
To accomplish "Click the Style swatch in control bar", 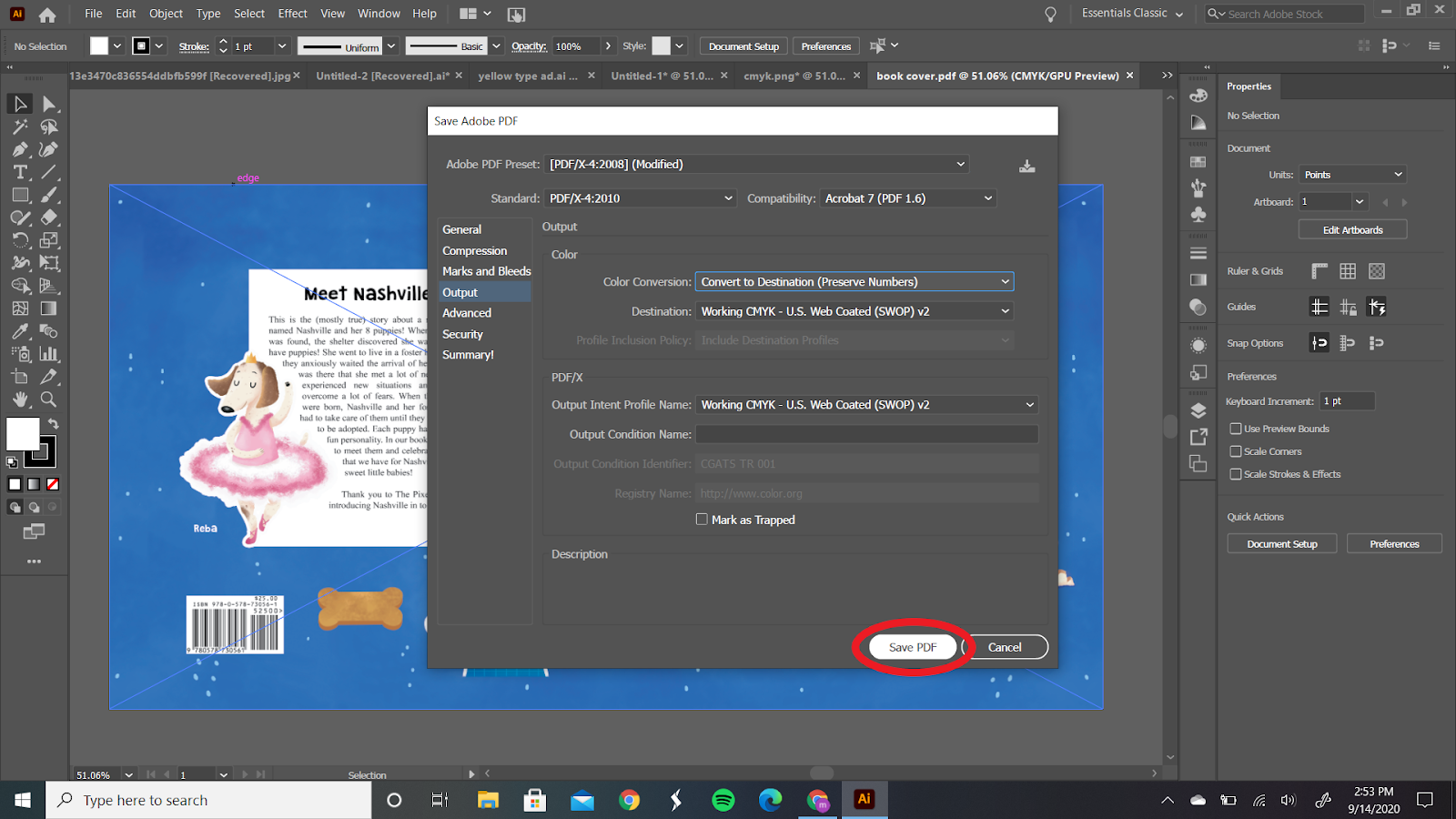I will click(x=661, y=45).
